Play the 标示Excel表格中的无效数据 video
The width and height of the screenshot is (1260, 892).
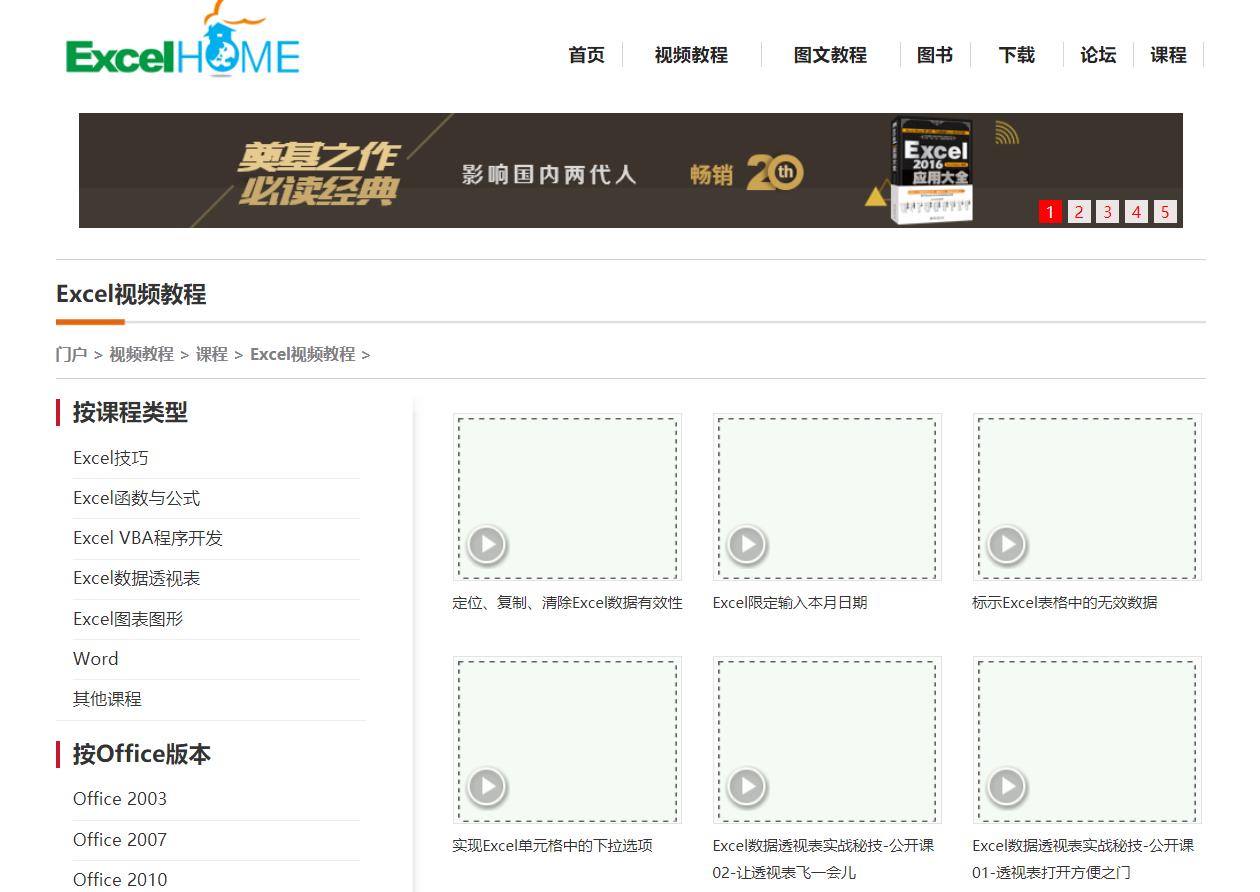[1006, 545]
